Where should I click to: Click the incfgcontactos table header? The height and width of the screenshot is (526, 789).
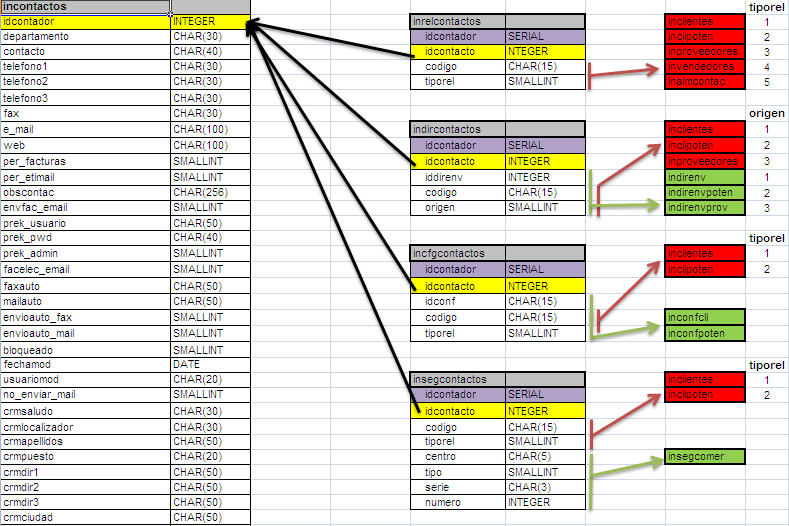(x=457, y=254)
